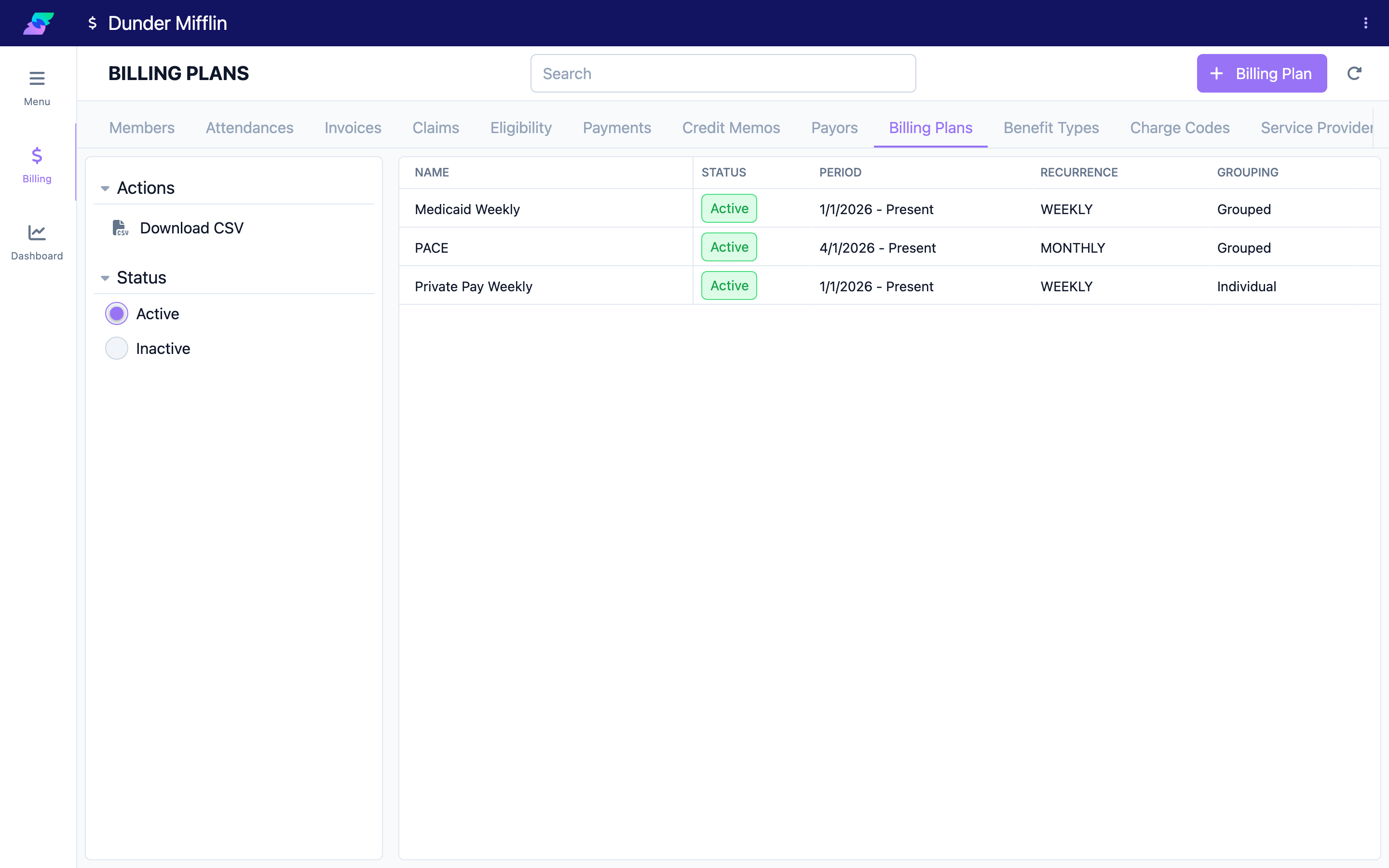The height and width of the screenshot is (868, 1389).
Task: Open the Credit Memos tab
Action: [731, 127]
